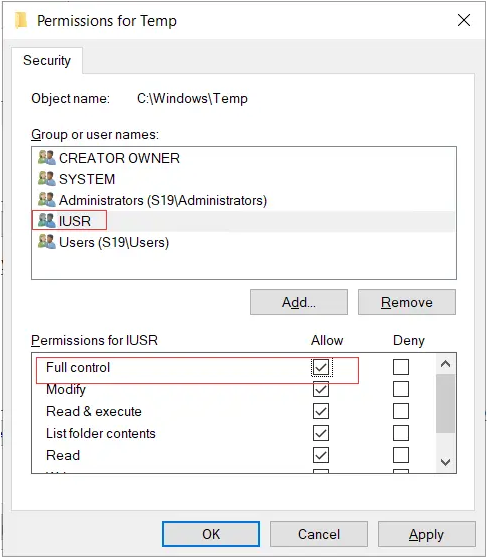The width and height of the screenshot is (490, 560).
Task: Check the Deny box for Read
Action: [x=401, y=455]
